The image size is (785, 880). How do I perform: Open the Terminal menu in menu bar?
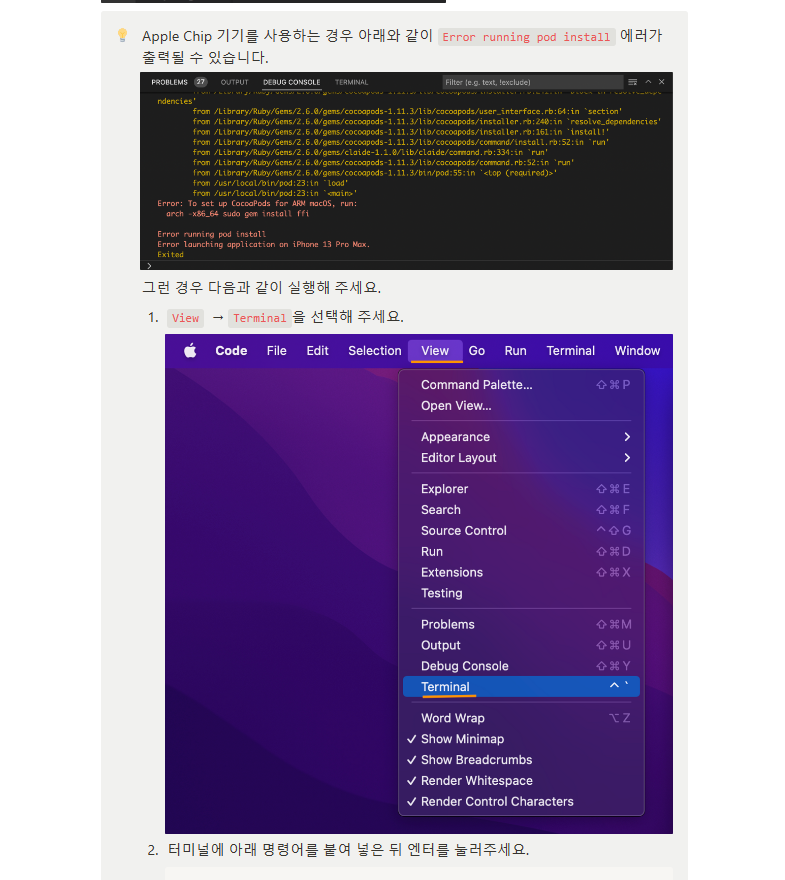[571, 351]
